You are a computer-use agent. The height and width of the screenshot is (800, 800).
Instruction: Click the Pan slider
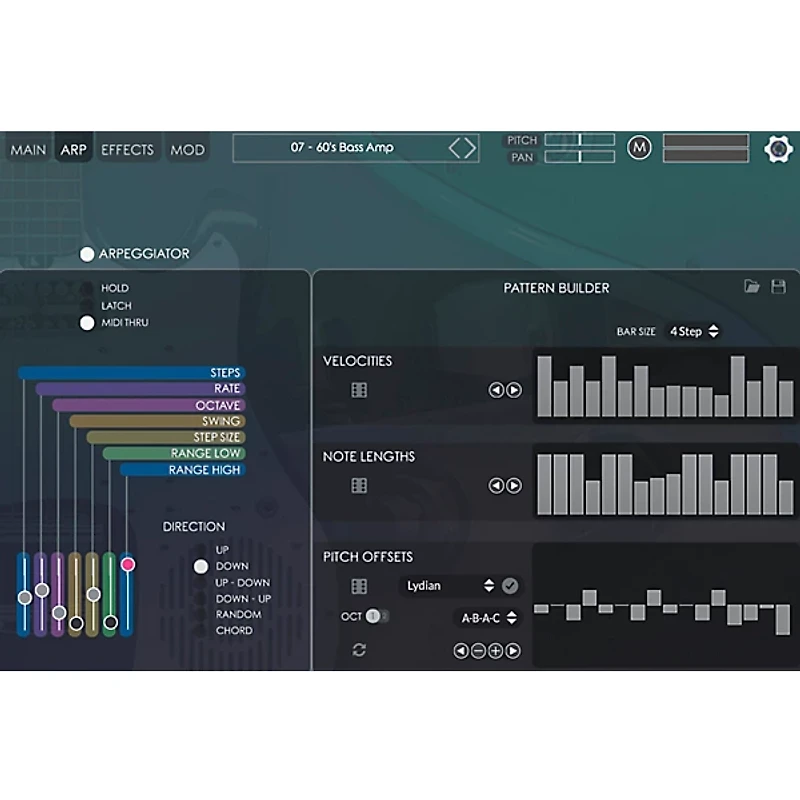pyautogui.click(x=579, y=157)
